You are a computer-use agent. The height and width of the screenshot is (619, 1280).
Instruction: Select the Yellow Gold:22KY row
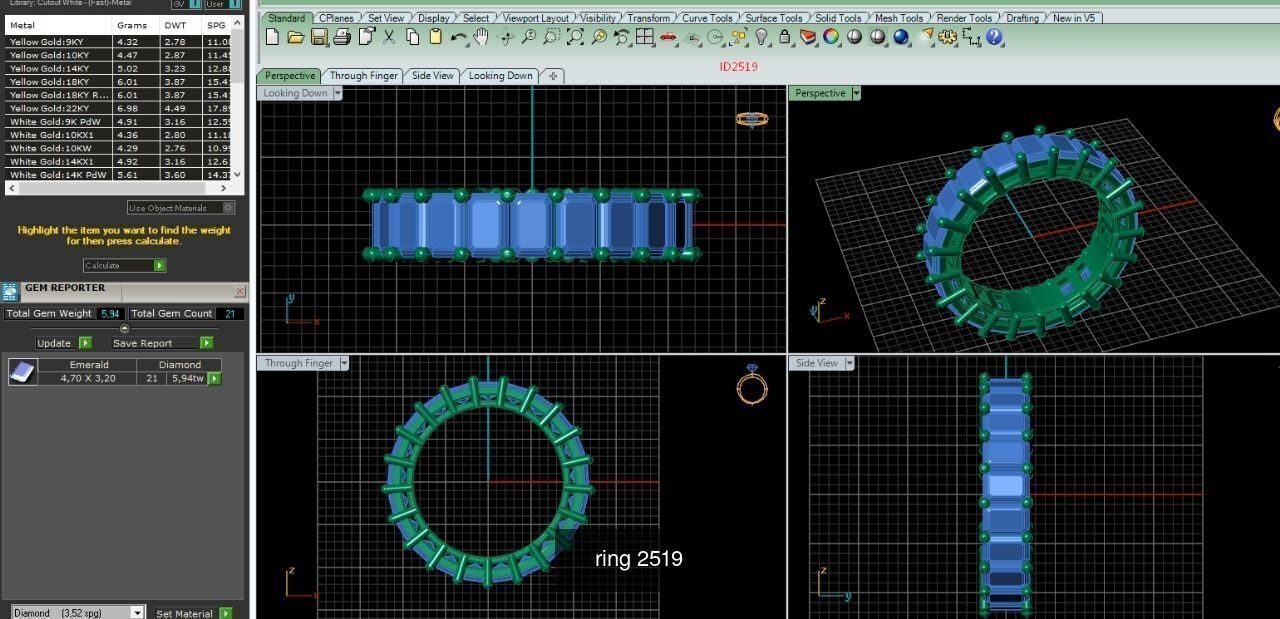click(117, 108)
